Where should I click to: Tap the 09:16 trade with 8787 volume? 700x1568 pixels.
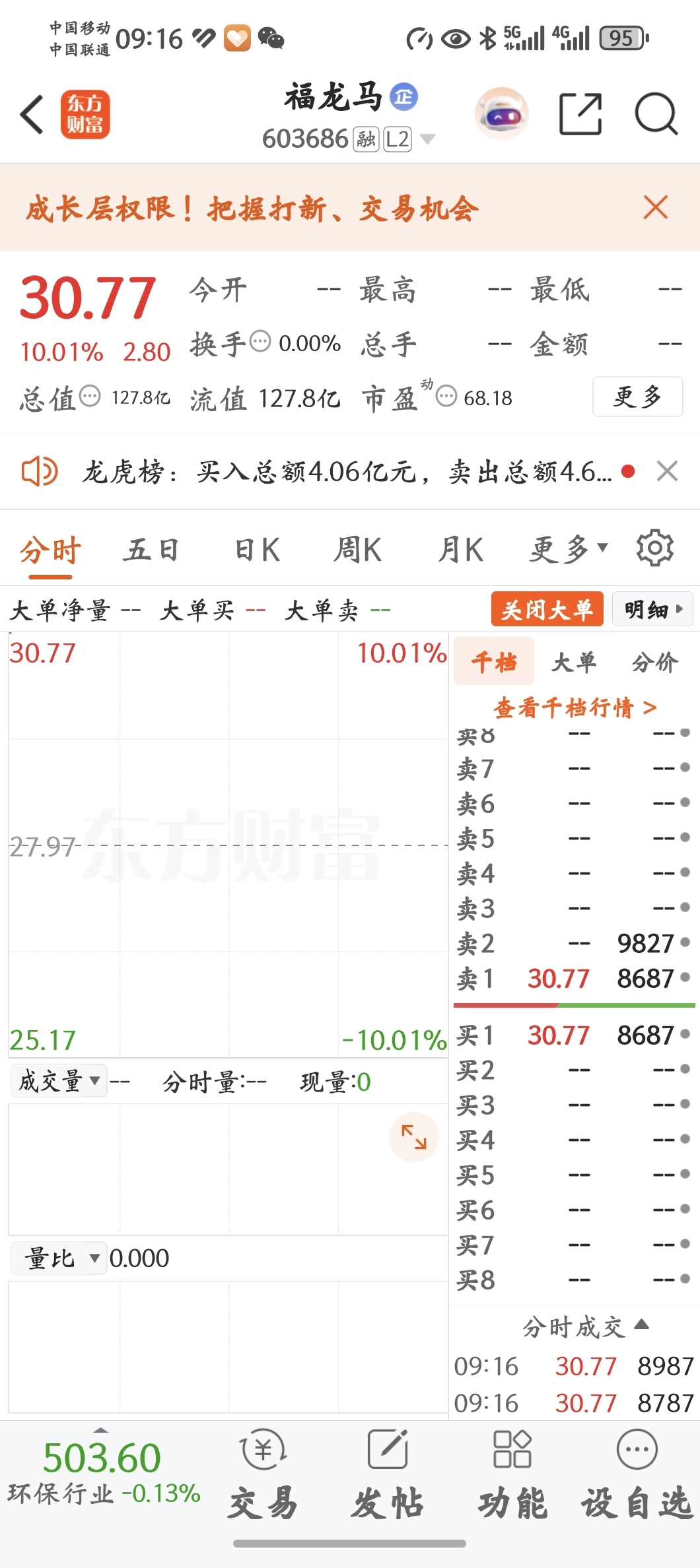(573, 1402)
